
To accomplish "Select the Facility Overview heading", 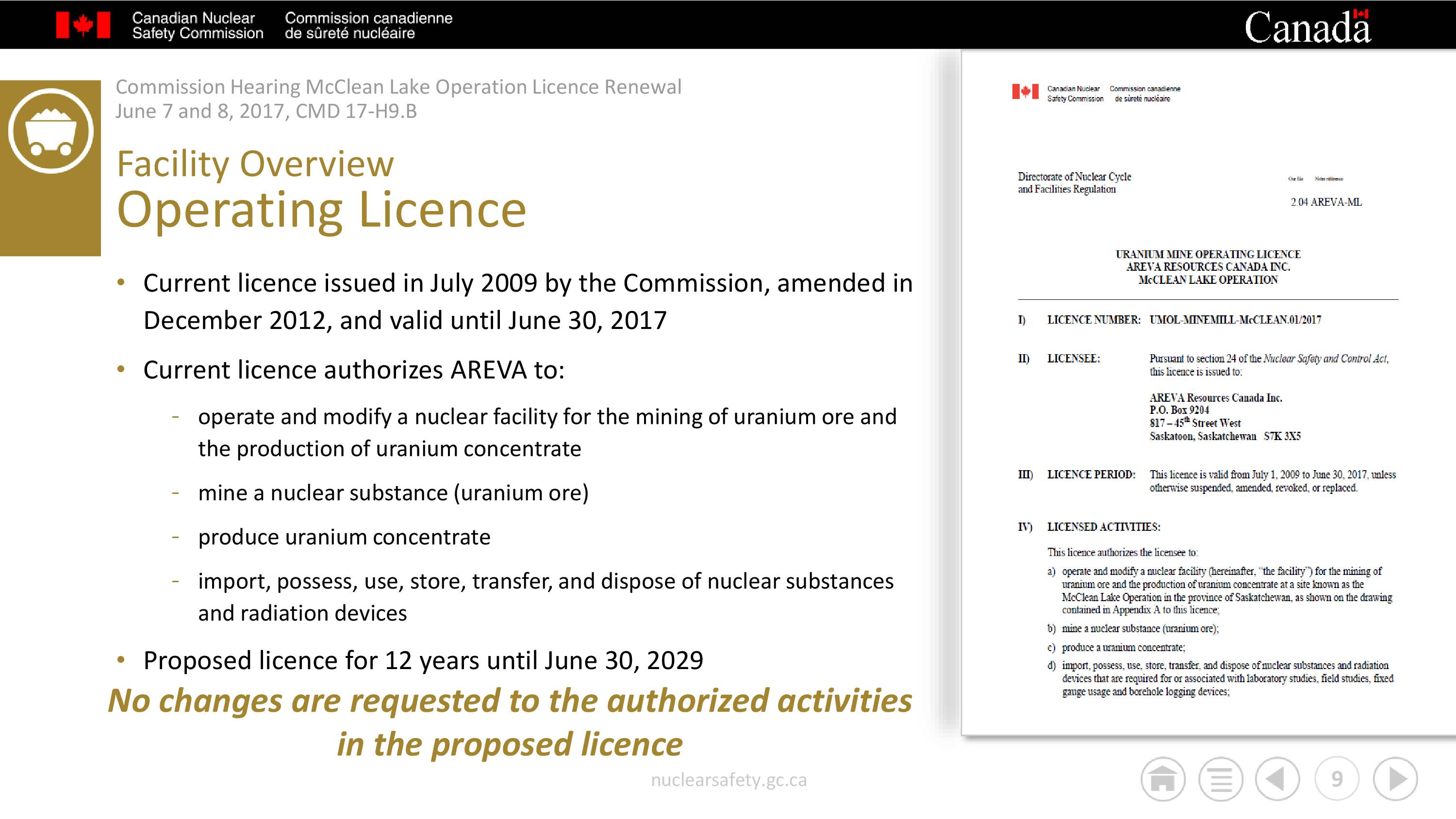I will tap(255, 164).
